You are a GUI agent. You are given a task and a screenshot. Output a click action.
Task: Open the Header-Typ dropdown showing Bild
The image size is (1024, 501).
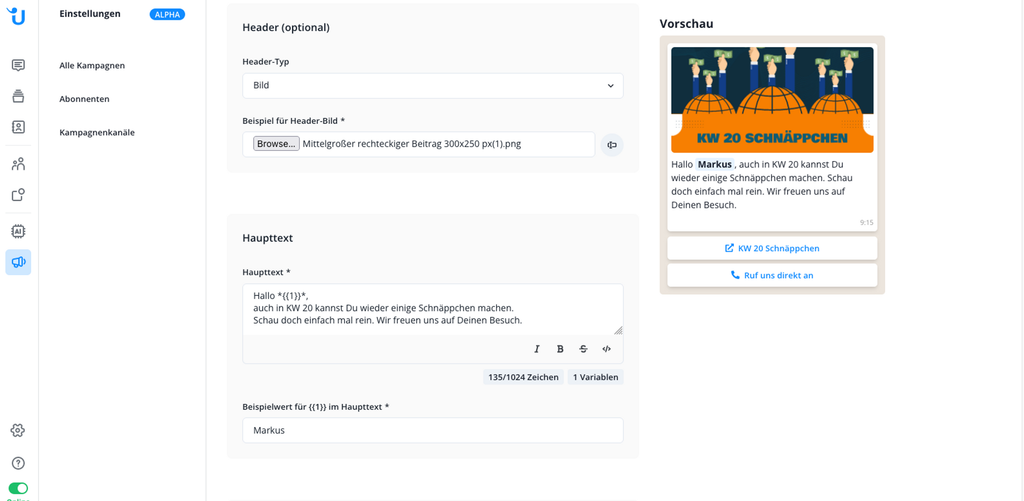tap(433, 86)
